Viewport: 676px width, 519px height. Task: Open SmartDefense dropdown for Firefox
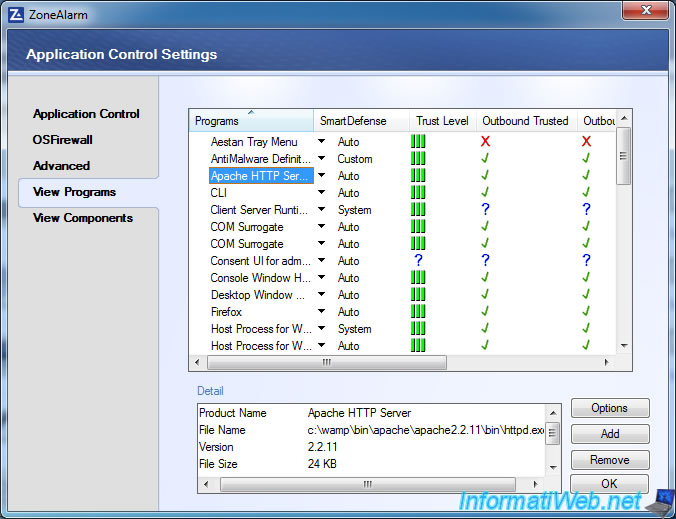pyautogui.click(x=322, y=312)
